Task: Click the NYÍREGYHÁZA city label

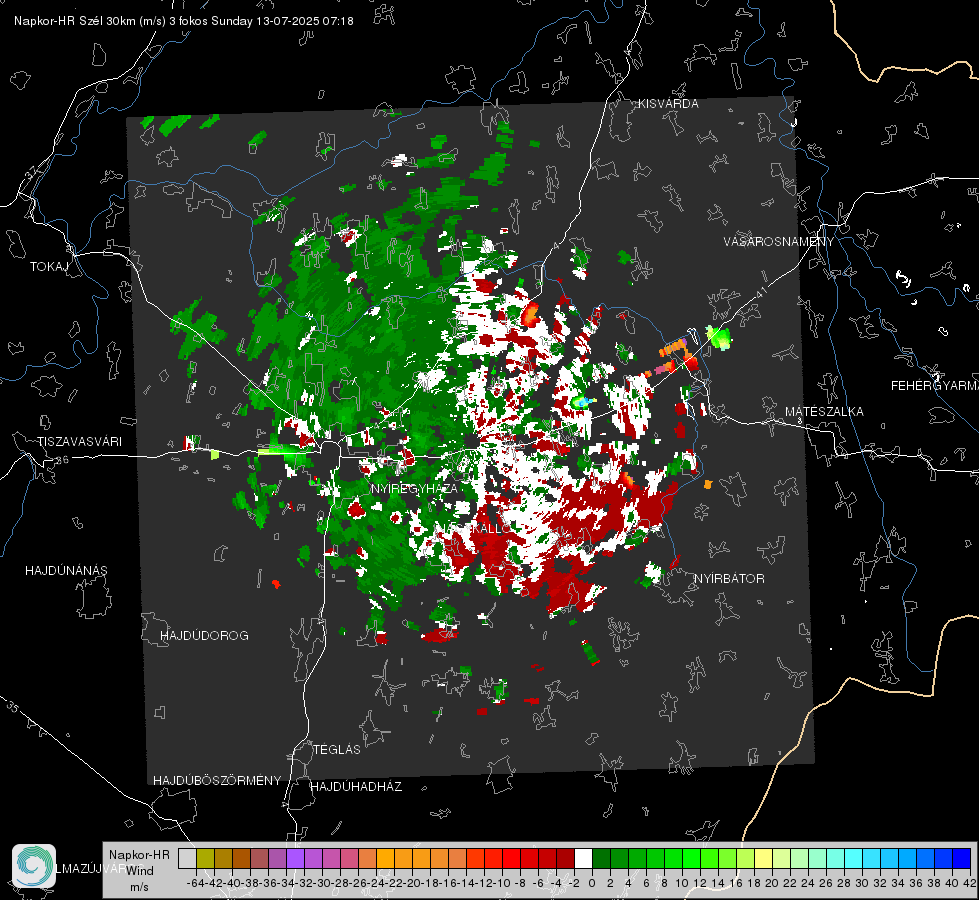Action: (414, 488)
